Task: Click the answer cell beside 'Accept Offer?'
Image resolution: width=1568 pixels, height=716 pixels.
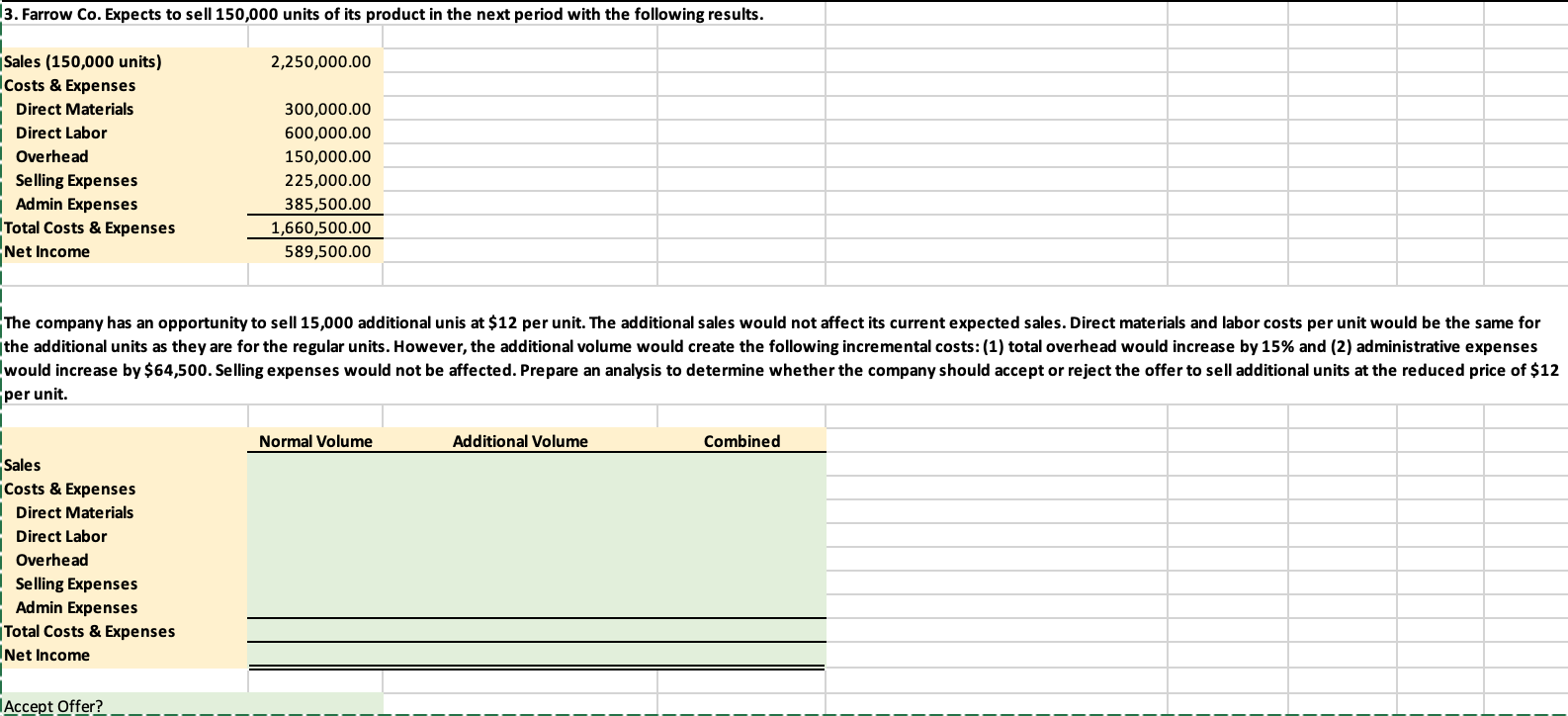Action: click(315, 705)
